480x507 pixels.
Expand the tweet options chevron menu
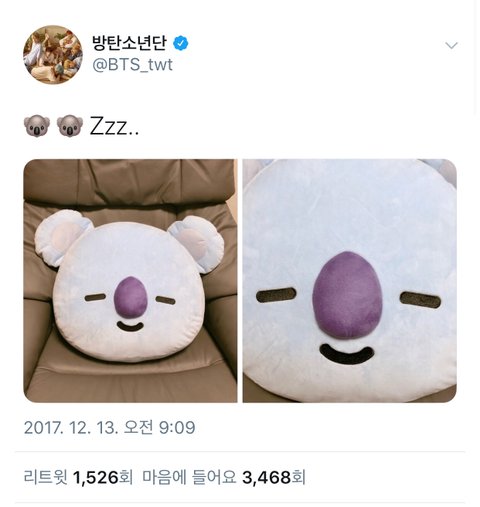coord(451,45)
